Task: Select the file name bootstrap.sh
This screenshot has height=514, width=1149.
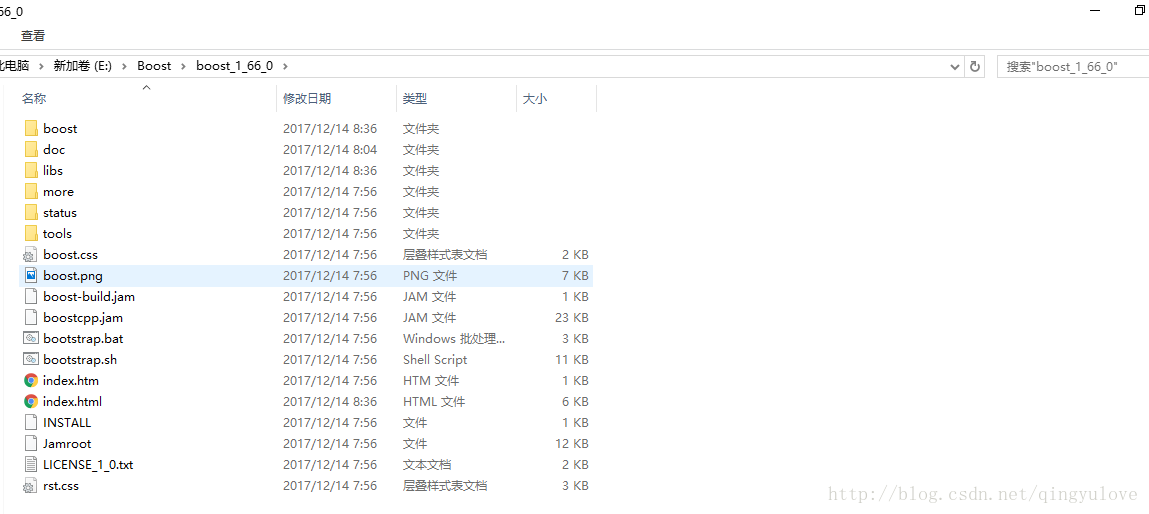Action: [x=80, y=359]
